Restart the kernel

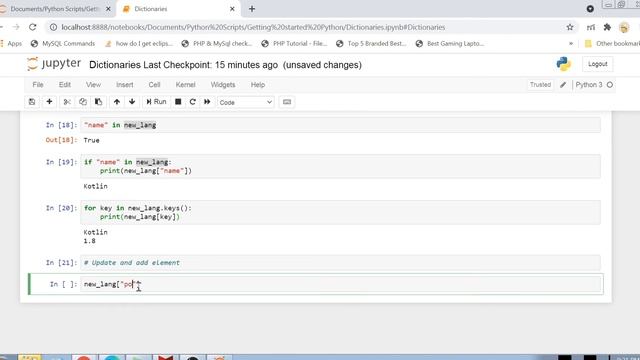tap(193, 102)
